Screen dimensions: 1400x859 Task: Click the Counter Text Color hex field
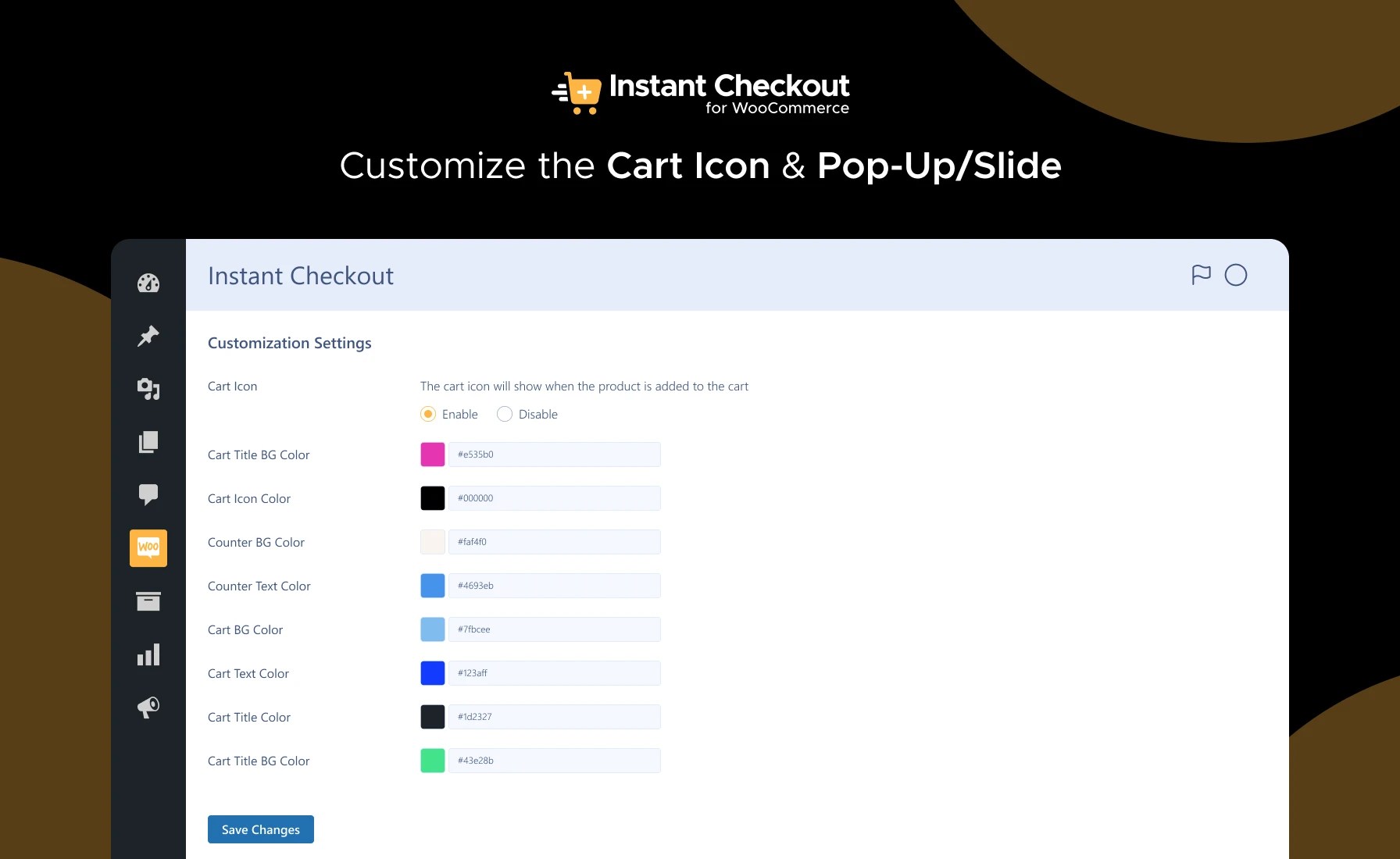[554, 586]
